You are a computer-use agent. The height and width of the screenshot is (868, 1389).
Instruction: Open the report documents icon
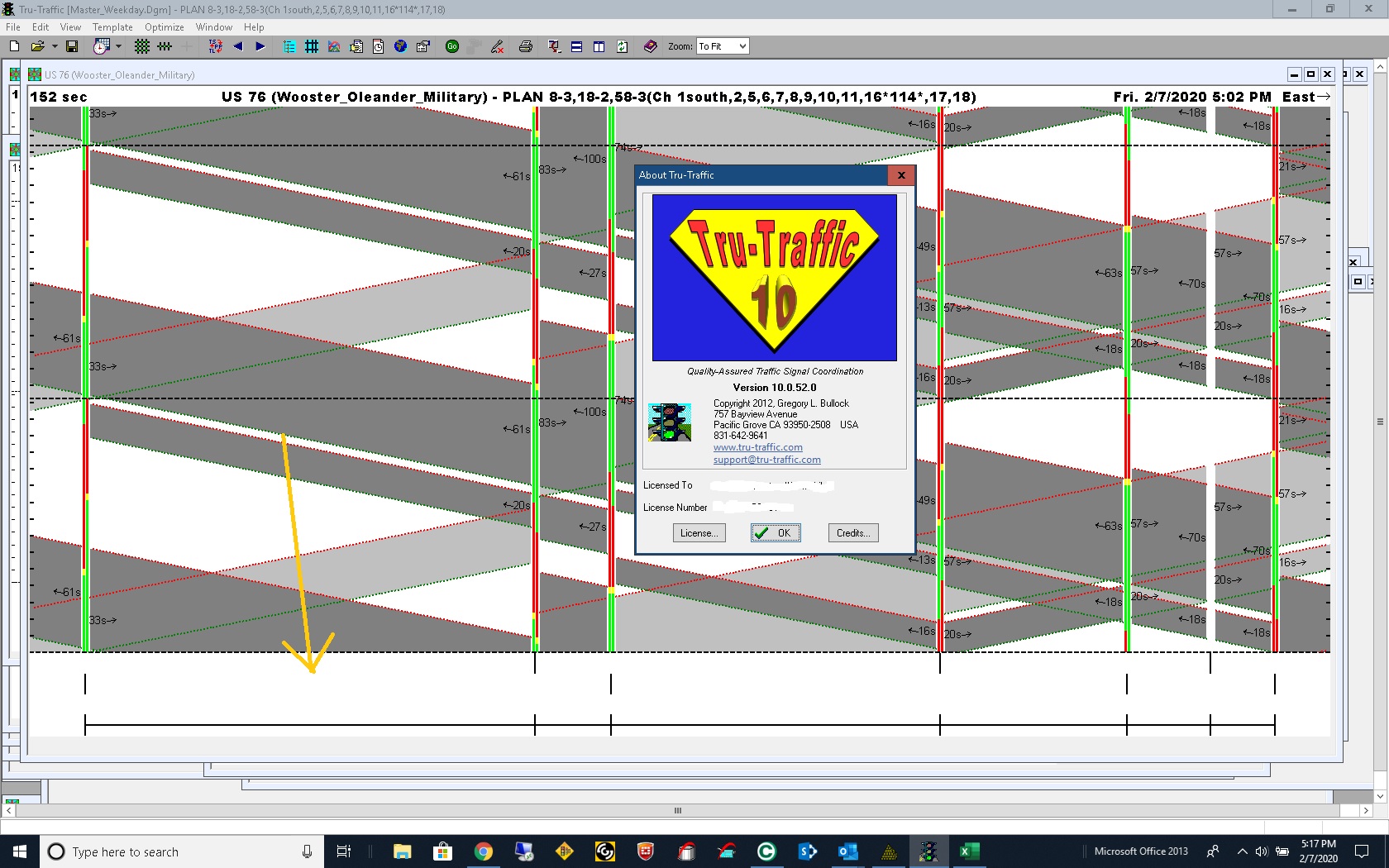tap(356, 46)
